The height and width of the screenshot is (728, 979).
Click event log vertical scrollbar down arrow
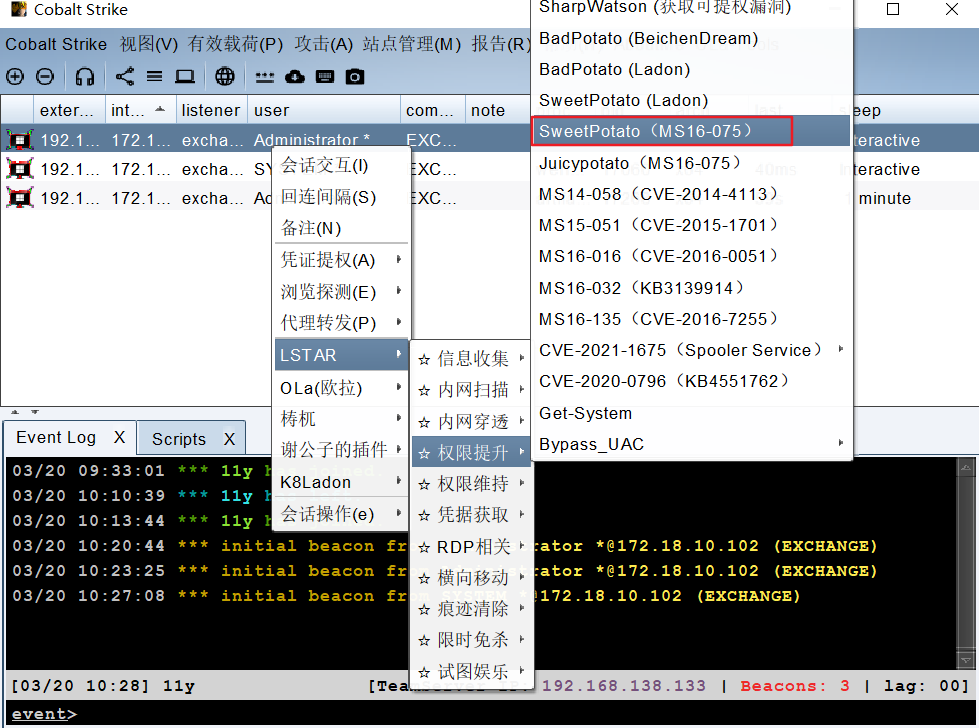(966, 661)
